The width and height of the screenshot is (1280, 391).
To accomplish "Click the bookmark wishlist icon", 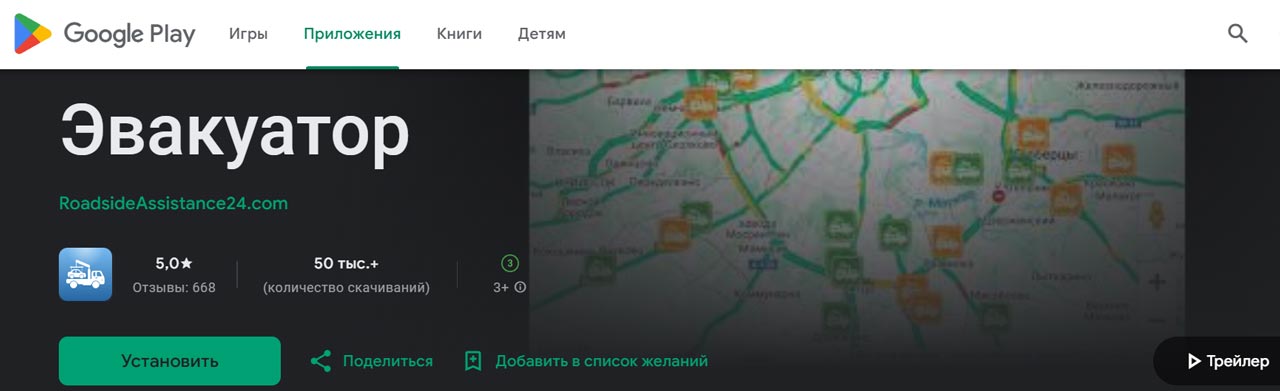I will coord(473,361).
